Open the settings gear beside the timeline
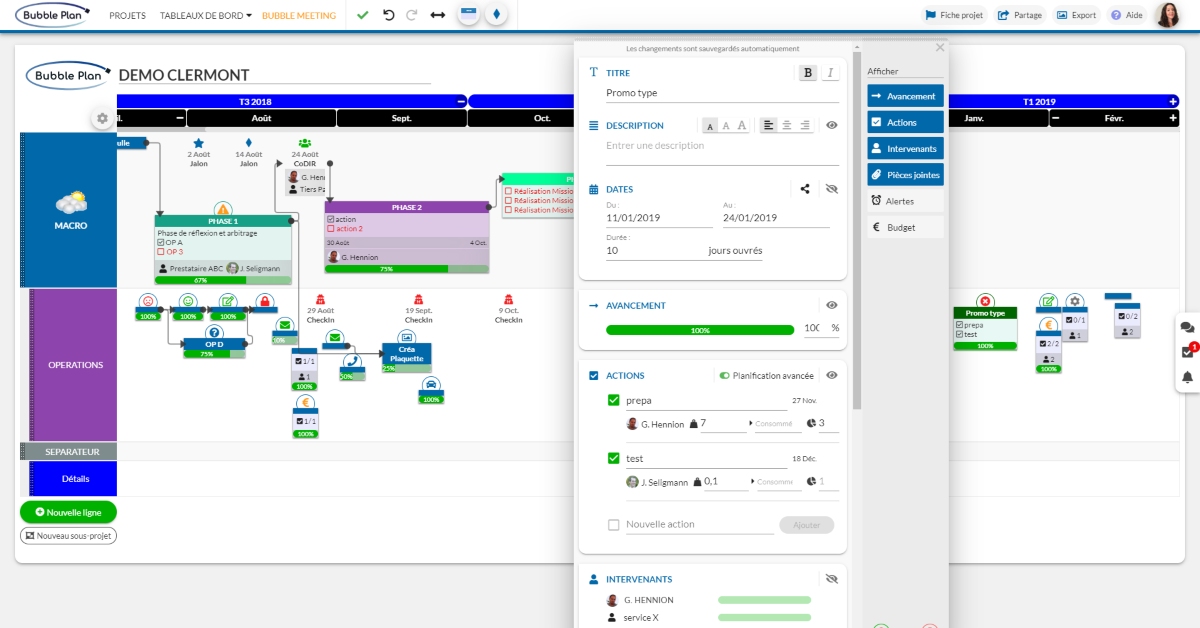Viewport: 1200px width, 628px height. pos(102,118)
